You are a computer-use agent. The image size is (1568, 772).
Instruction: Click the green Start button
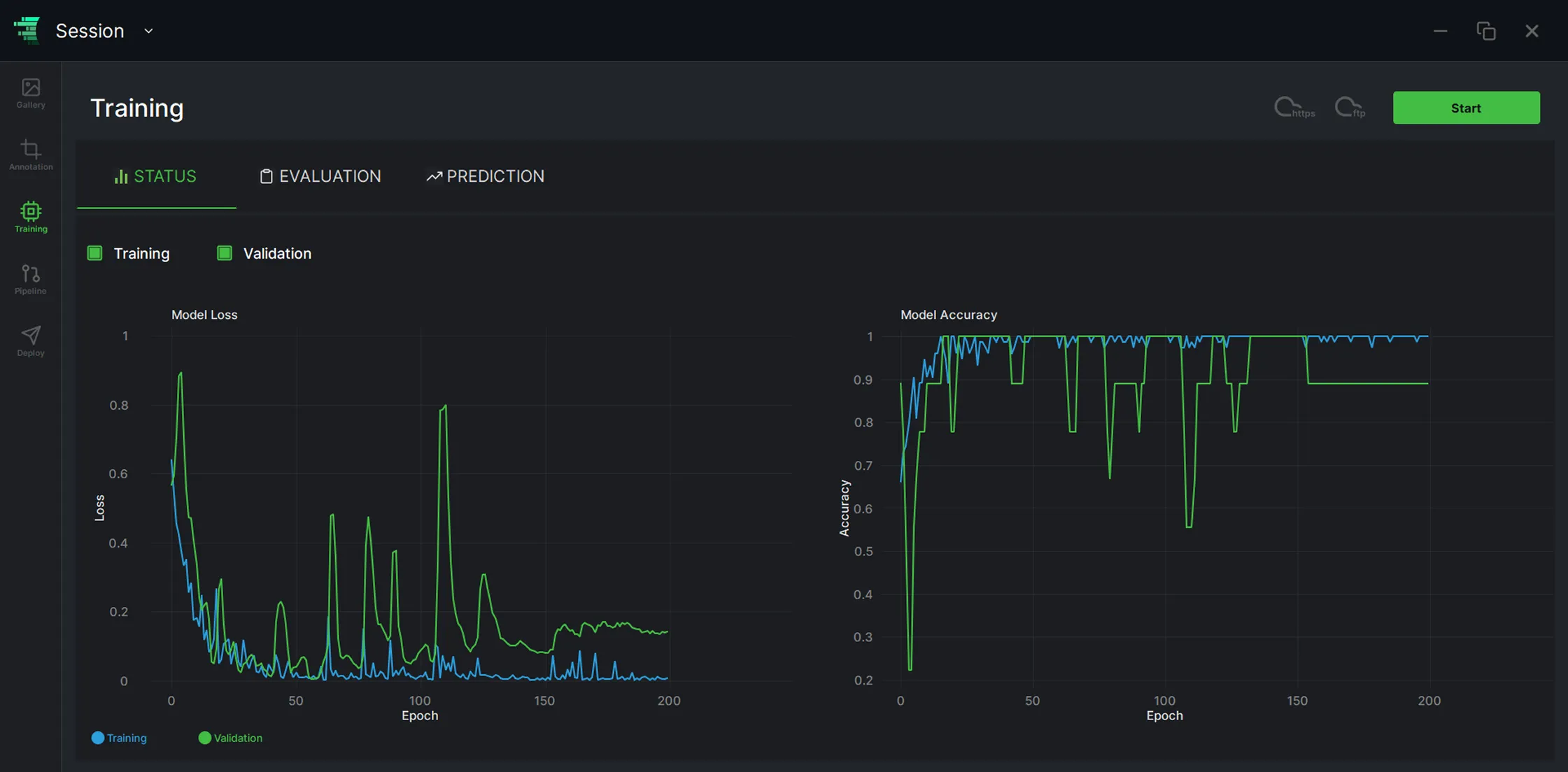click(x=1466, y=108)
